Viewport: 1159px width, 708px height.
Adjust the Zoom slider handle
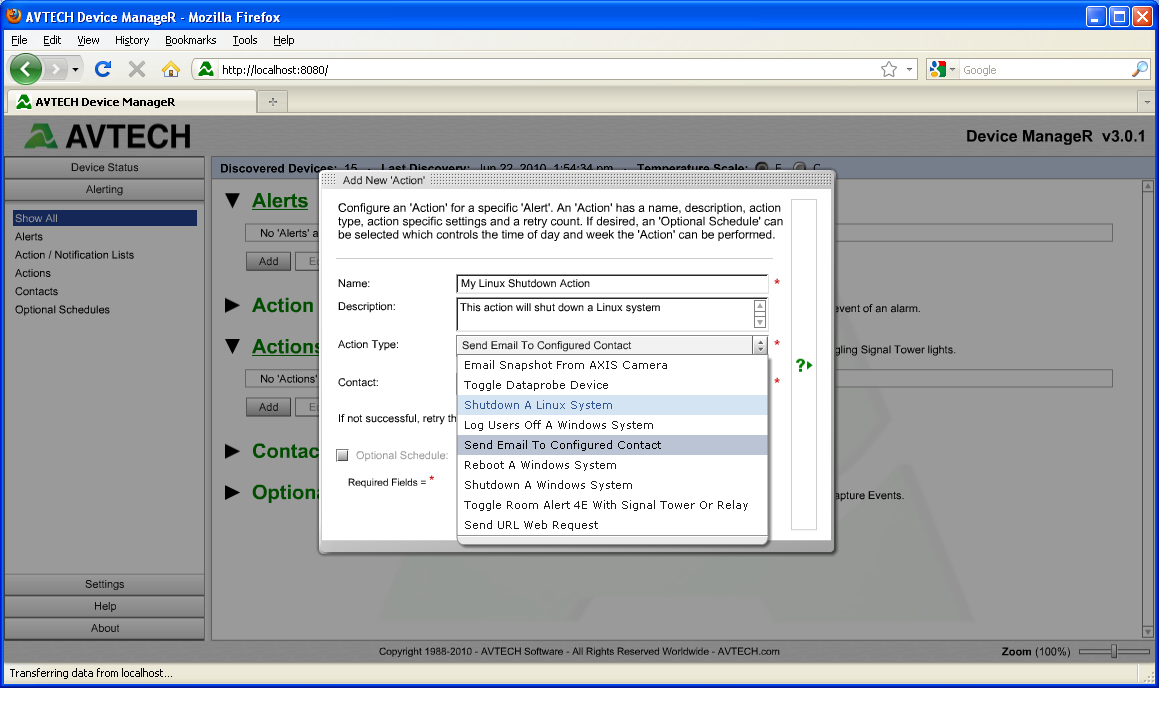tap(1113, 651)
